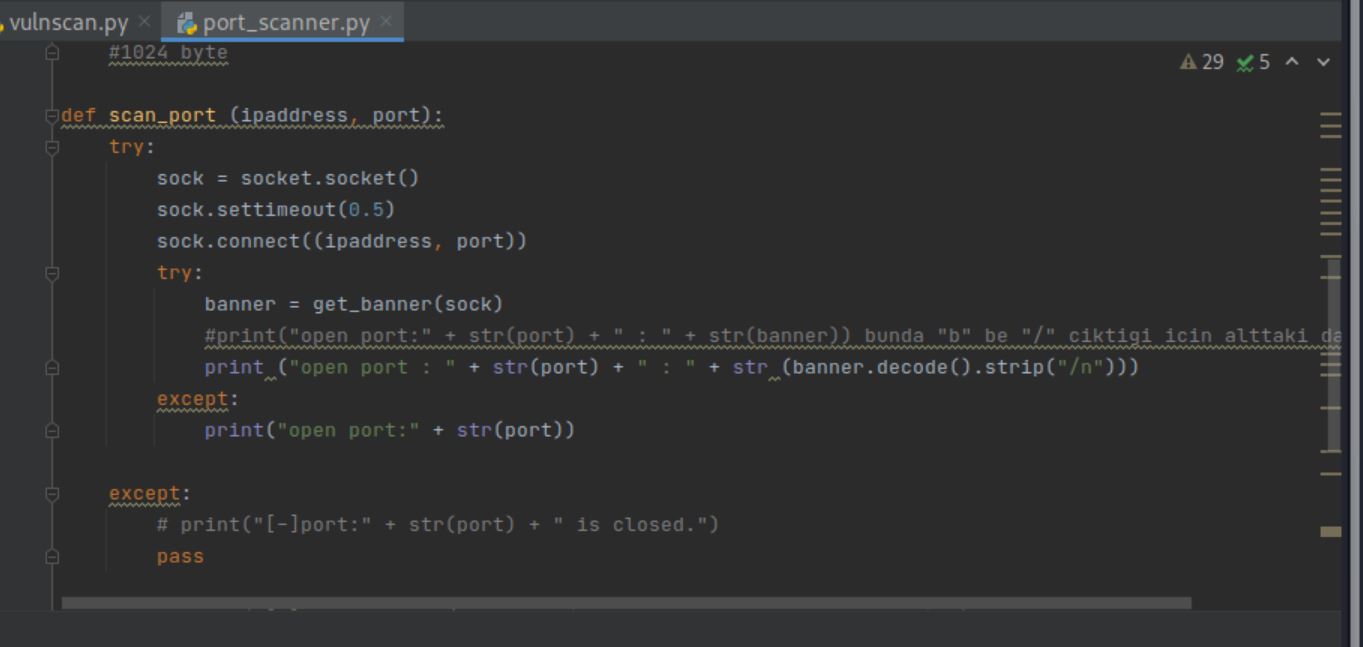Viewport: 1363px width, 647px height.
Task: Collapse the scan_port function fold marker
Action: (x=52, y=116)
